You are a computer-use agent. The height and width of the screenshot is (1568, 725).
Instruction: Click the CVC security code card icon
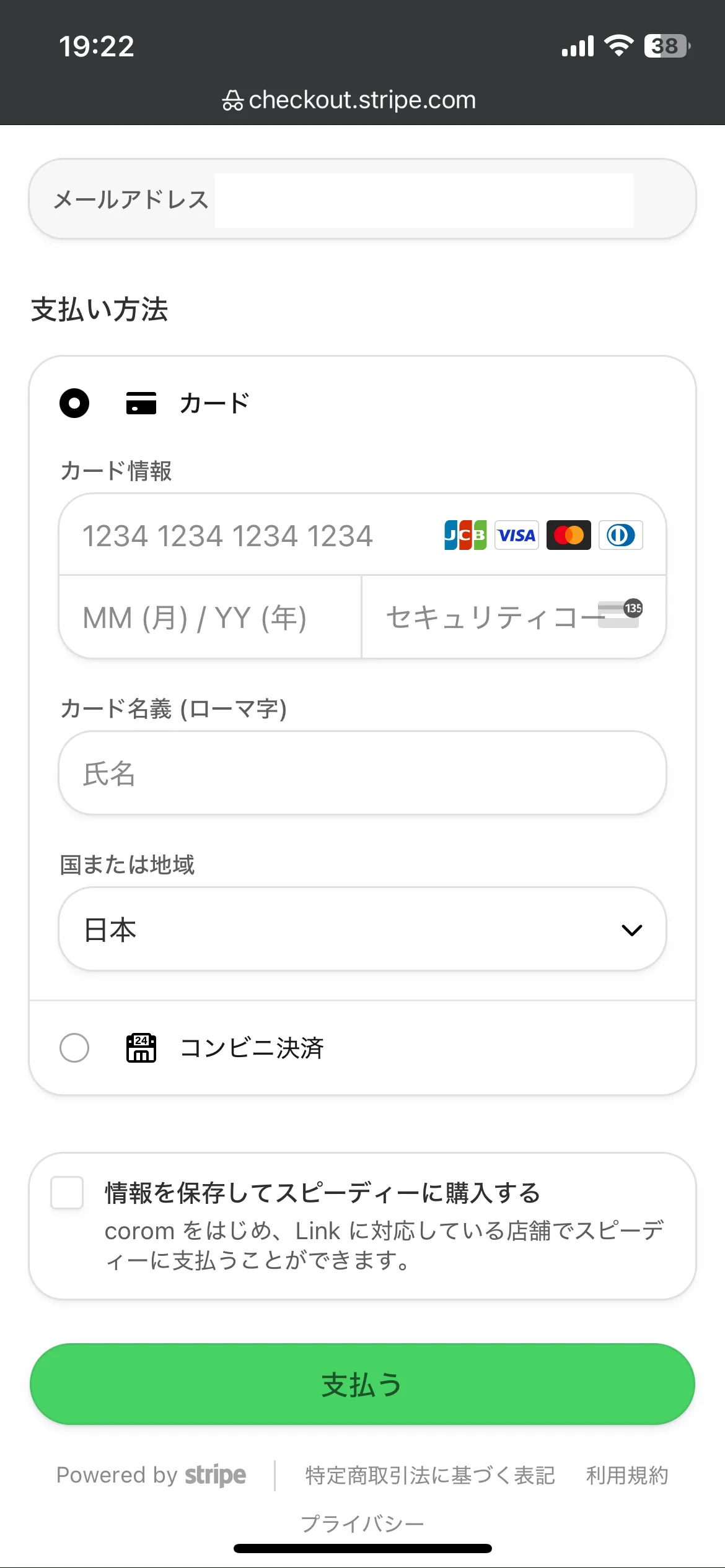620,613
